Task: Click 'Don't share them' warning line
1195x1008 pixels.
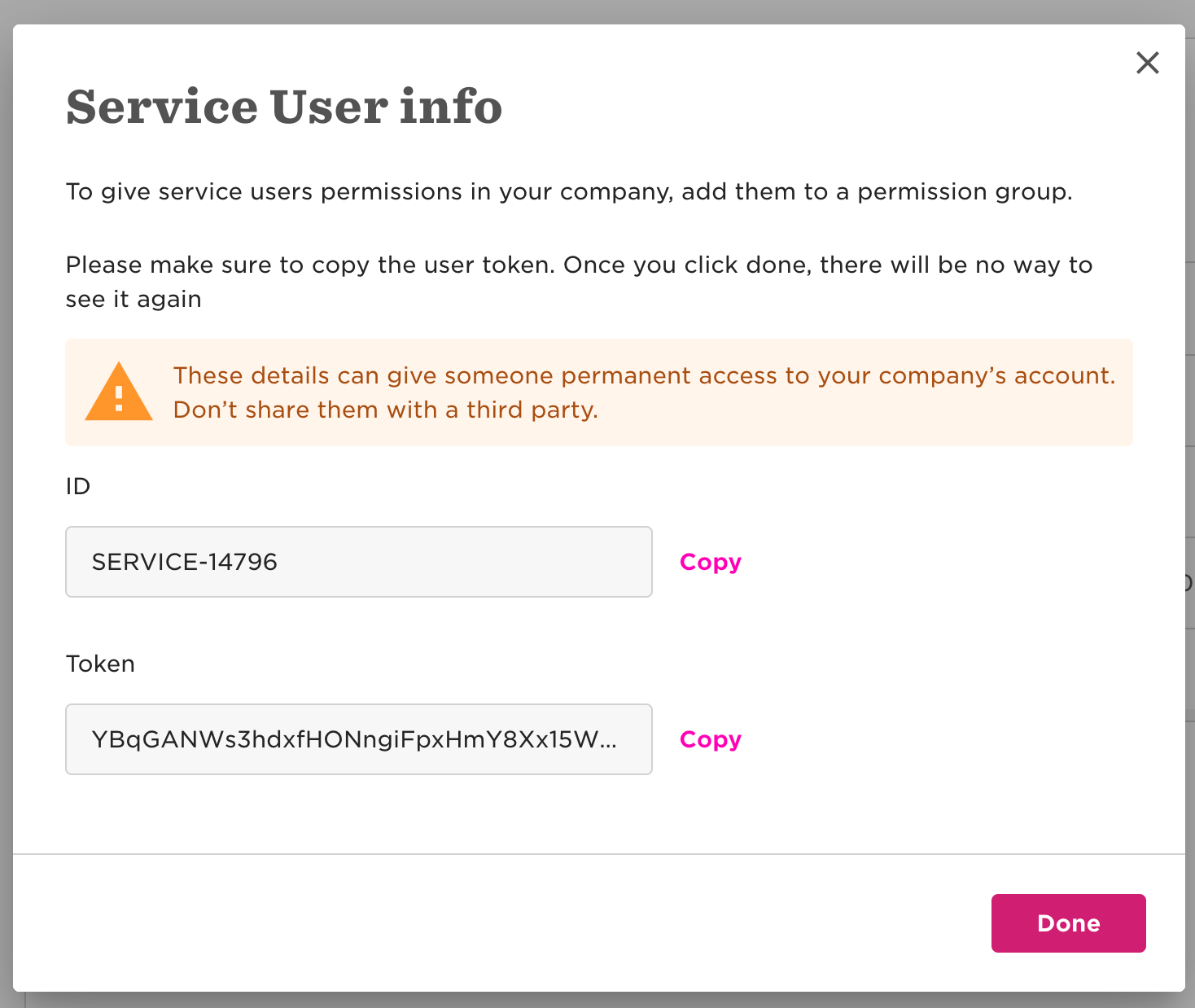Action: coord(386,410)
